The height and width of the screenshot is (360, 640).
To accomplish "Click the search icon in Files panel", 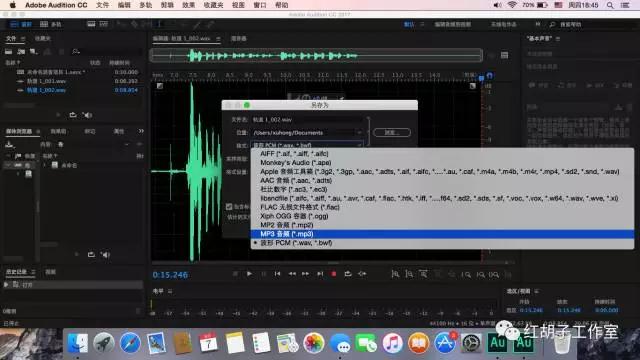I will [76, 51].
